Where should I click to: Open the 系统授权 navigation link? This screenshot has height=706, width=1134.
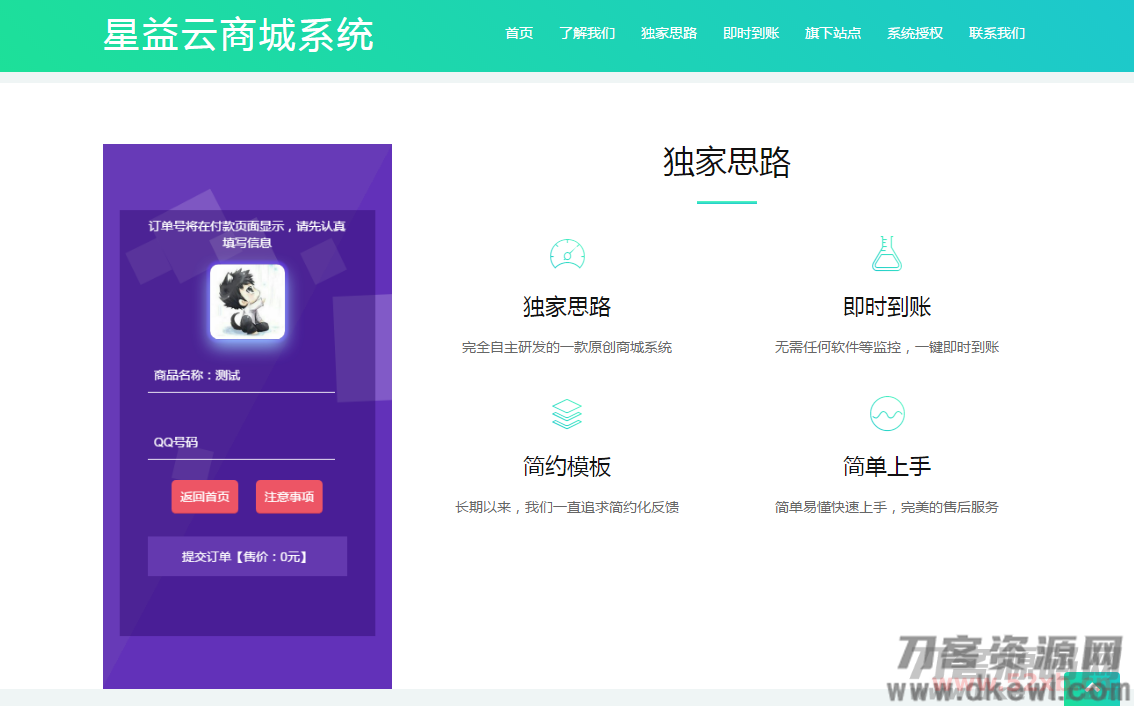coord(915,33)
